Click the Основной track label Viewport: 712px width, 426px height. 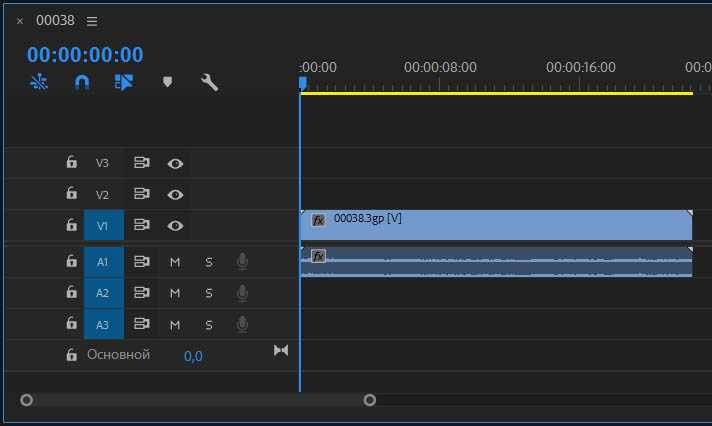click(x=119, y=355)
